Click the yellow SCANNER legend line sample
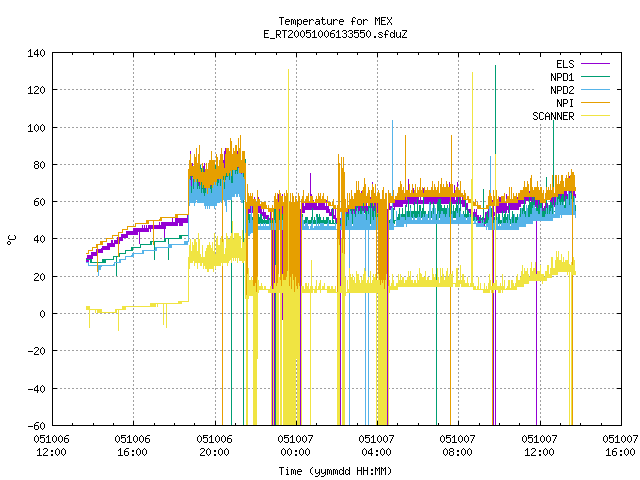 pyautogui.click(x=596, y=116)
